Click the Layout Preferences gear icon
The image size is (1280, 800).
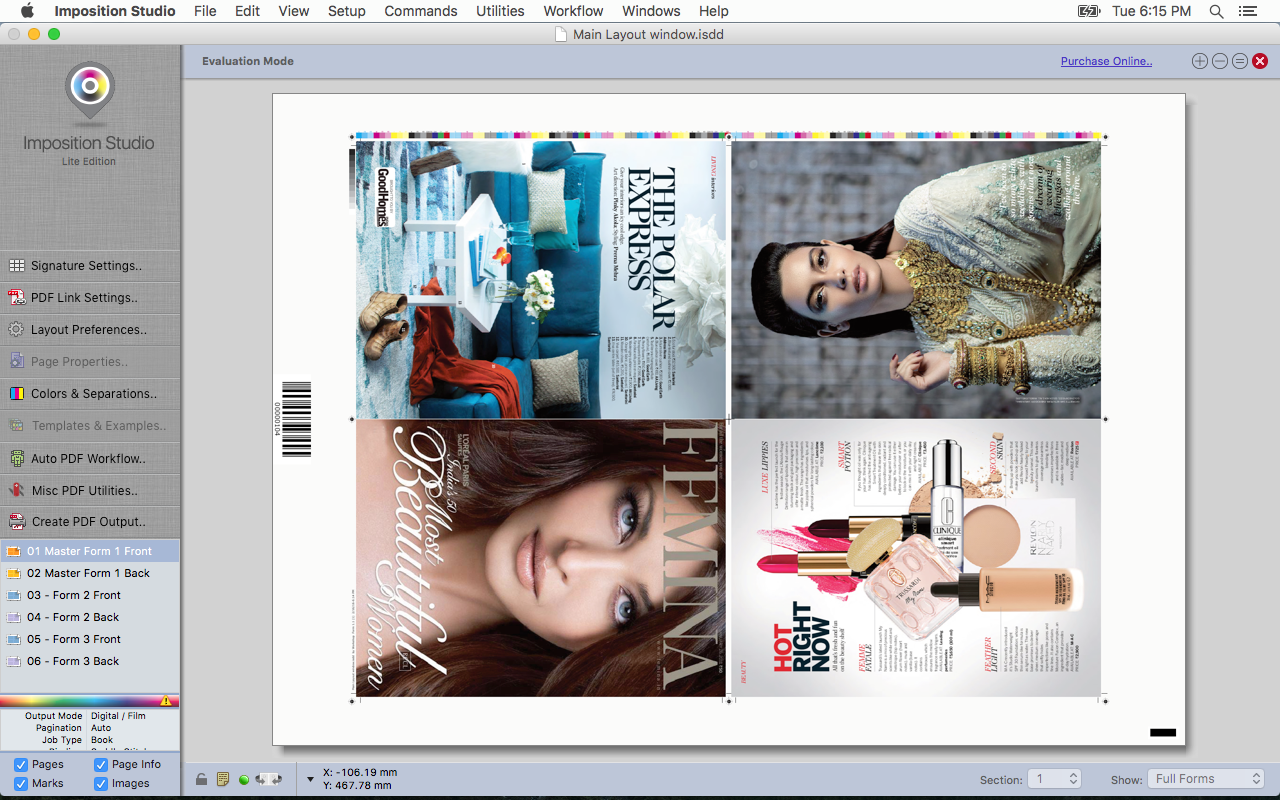[16, 330]
